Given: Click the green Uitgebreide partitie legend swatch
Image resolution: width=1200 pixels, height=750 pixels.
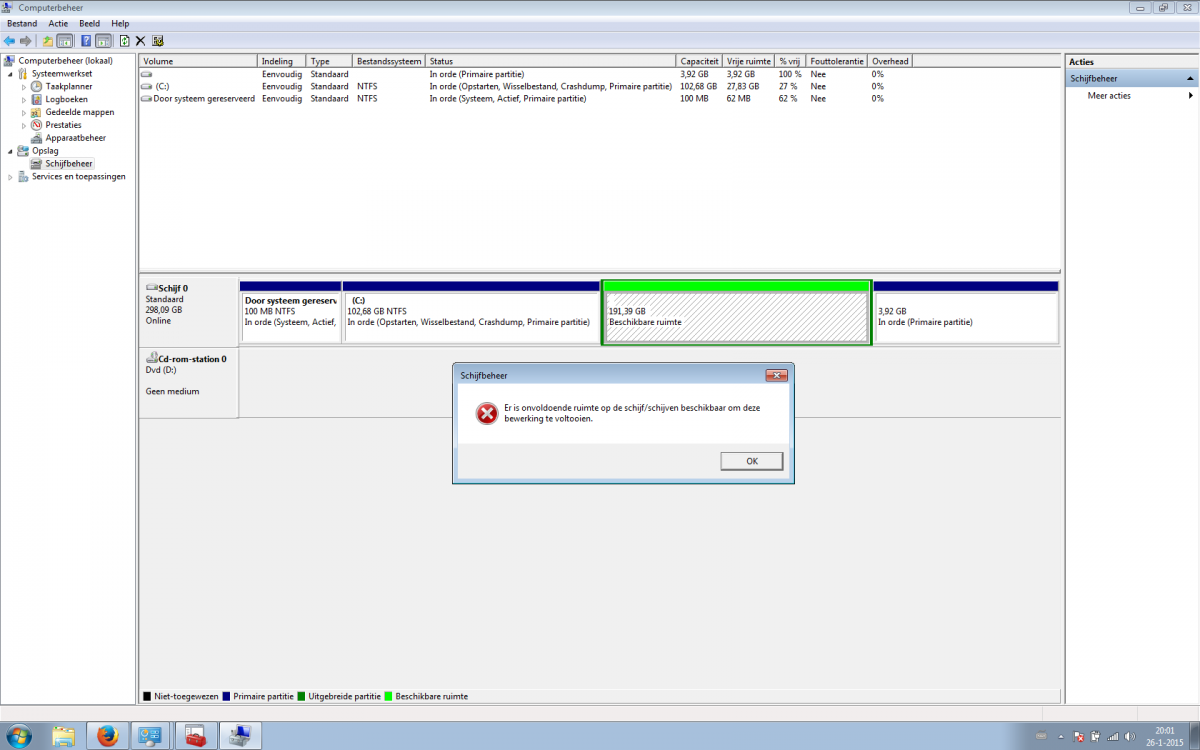Looking at the screenshot, I should pos(301,696).
